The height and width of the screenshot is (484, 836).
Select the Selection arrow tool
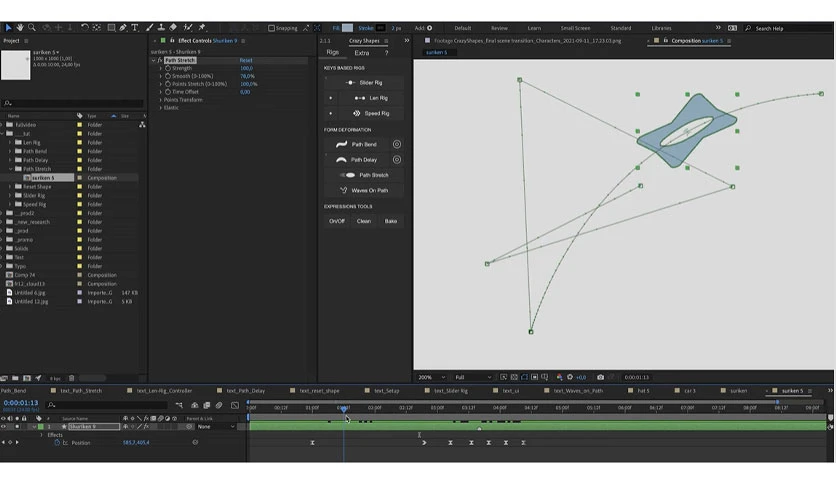coord(9,28)
